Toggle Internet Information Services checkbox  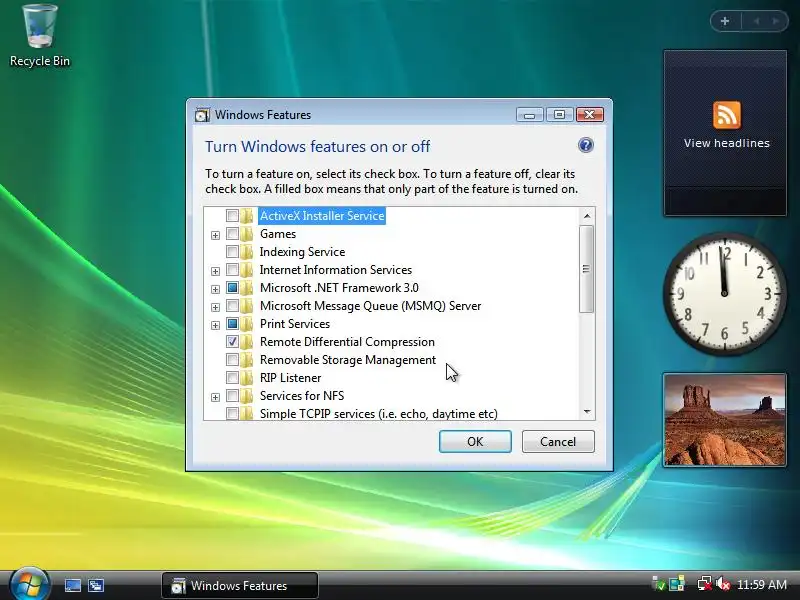[232, 269]
